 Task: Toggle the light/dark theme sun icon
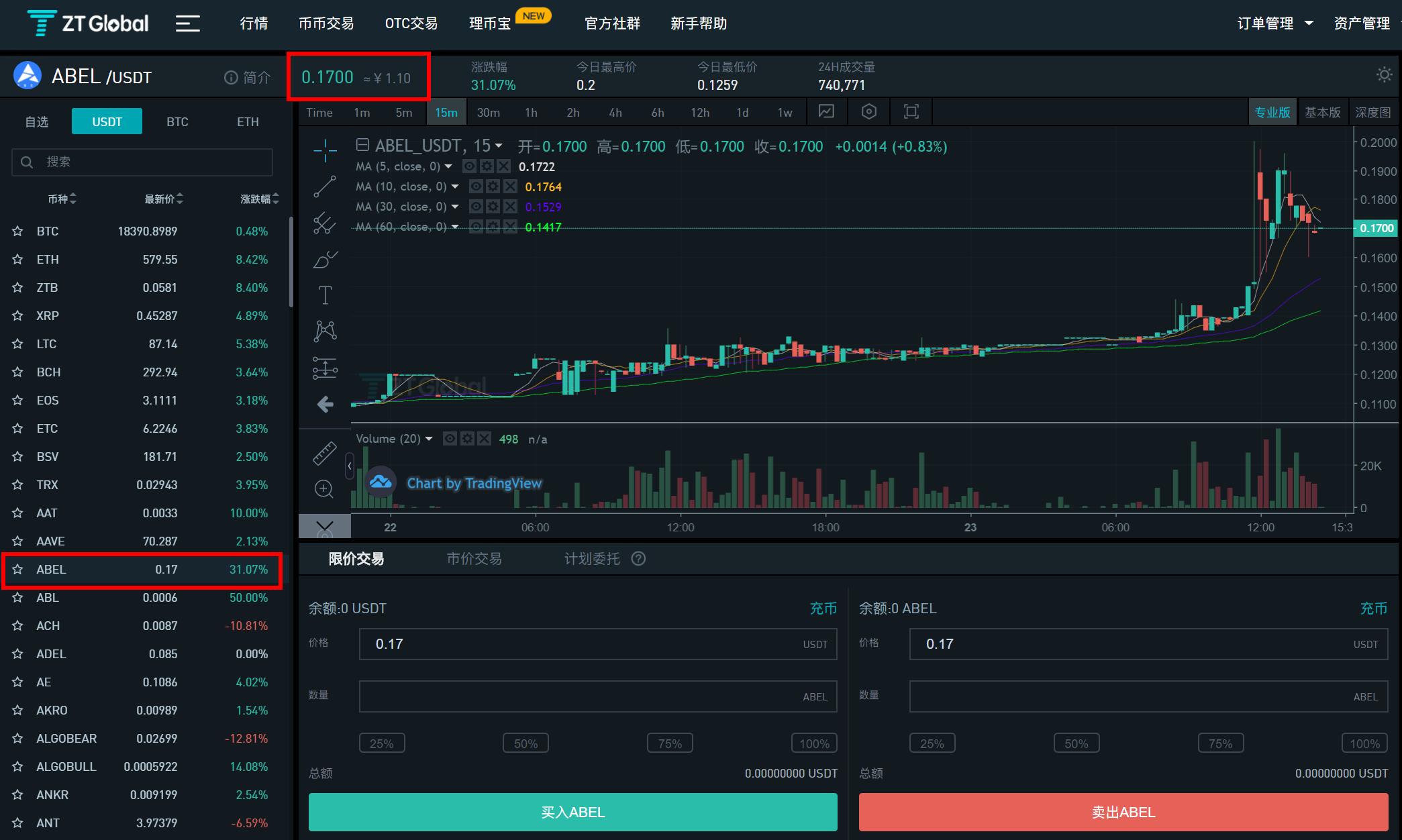[1384, 74]
